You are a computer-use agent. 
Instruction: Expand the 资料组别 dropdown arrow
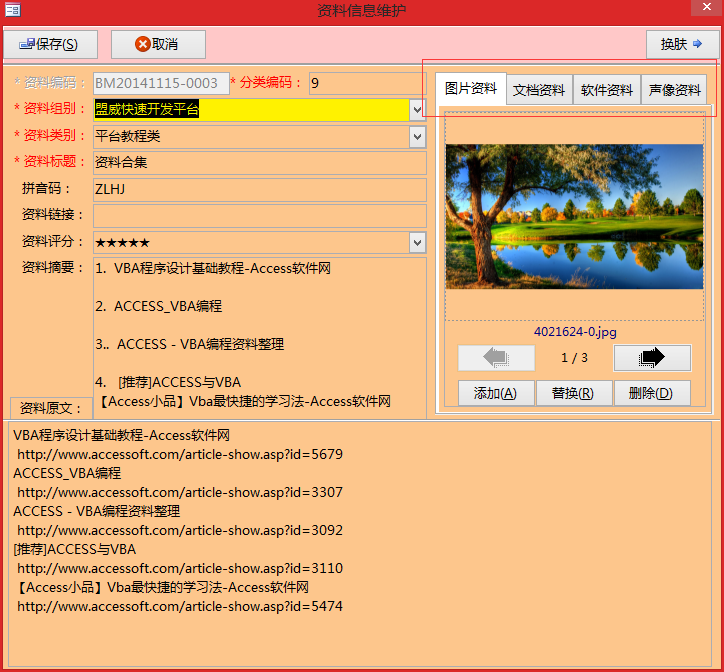417,110
